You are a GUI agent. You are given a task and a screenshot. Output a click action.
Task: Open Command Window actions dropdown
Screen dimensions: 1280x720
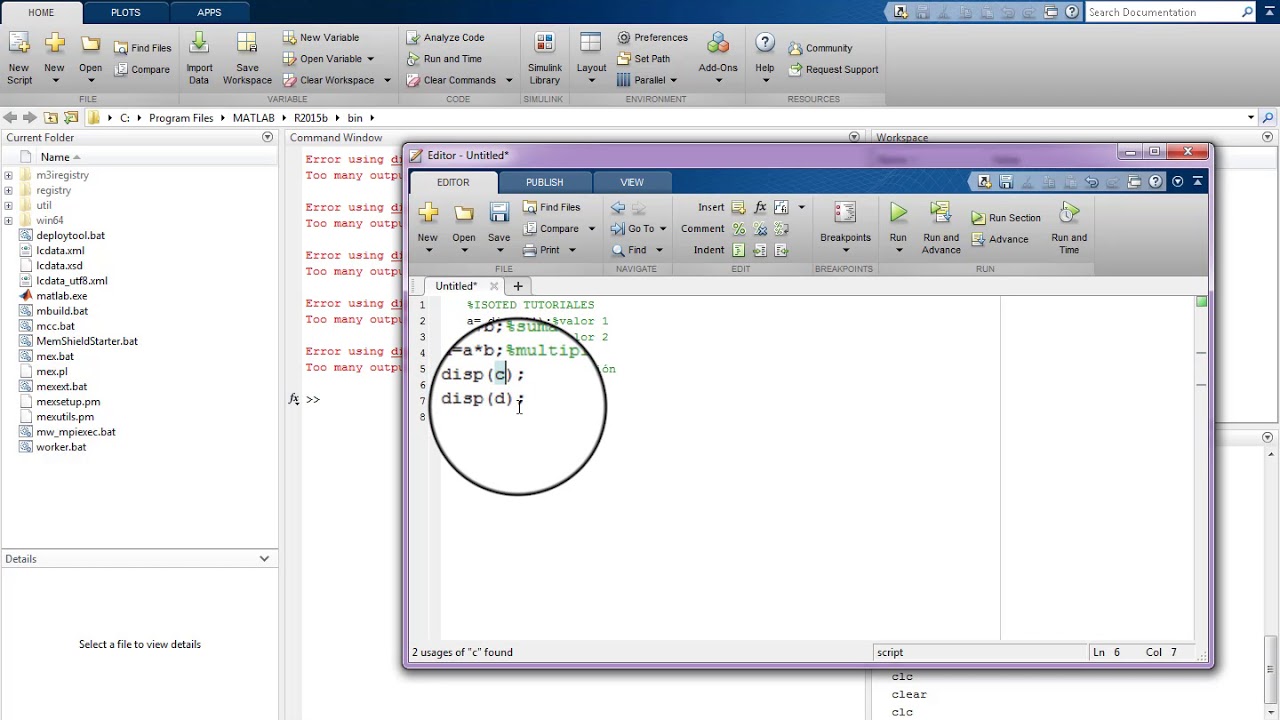[854, 137]
